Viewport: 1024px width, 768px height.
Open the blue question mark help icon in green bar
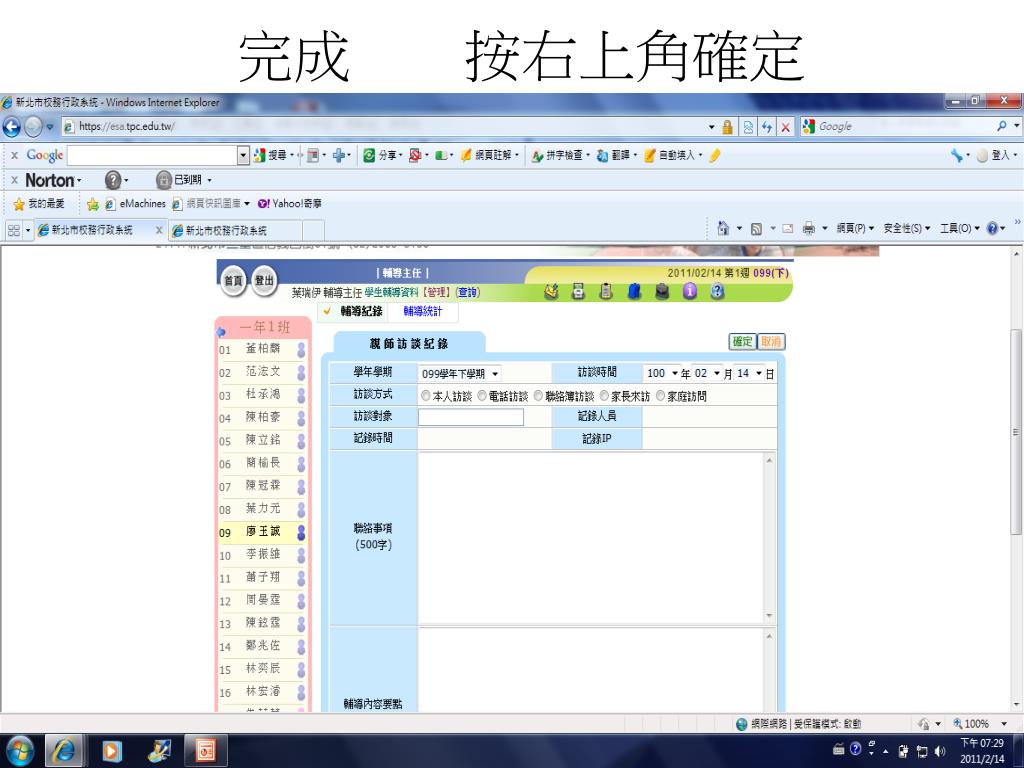(717, 291)
